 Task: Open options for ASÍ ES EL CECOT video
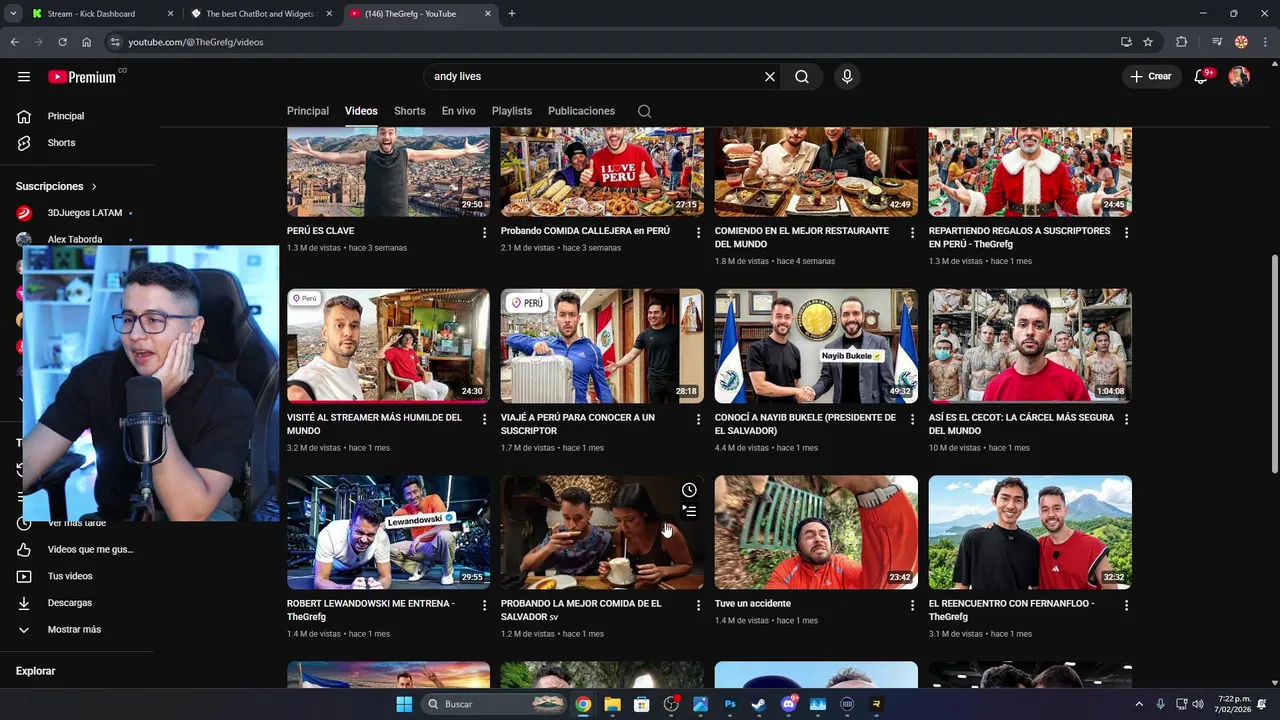[1126, 419]
